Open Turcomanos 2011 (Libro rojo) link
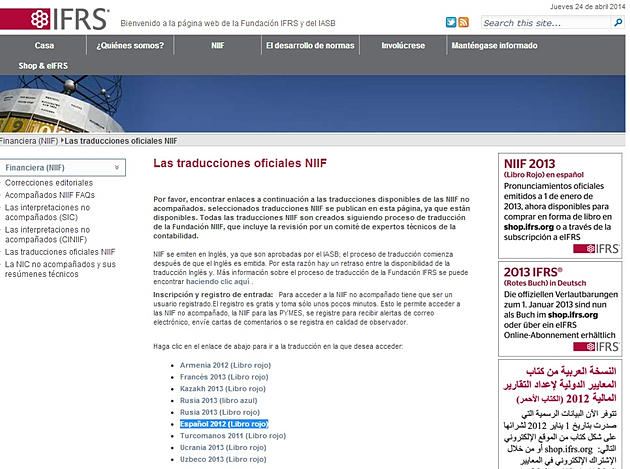The width and height of the screenshot is (630, 469). click(233, 436)
